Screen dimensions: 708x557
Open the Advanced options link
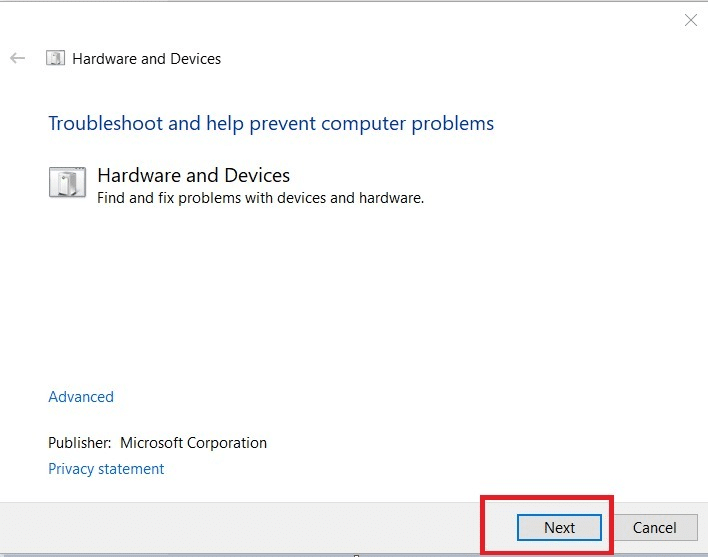(x=81, y=397)
